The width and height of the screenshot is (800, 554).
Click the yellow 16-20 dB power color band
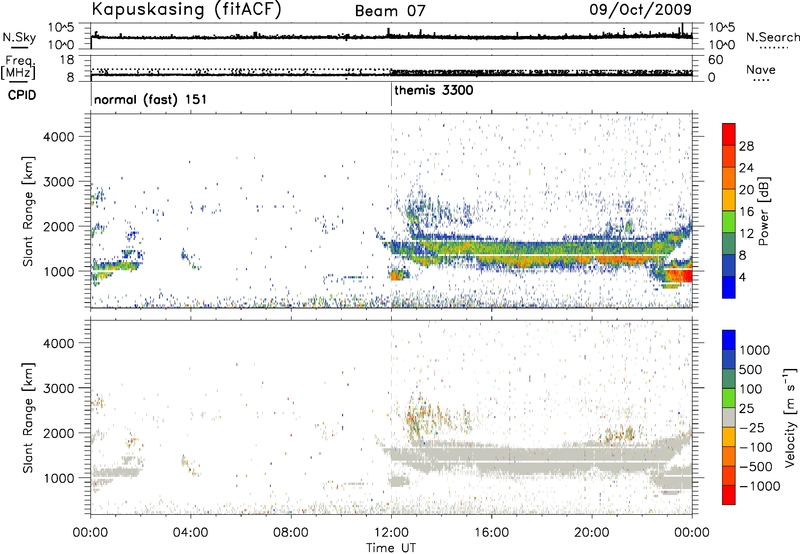tap(729, 200)
